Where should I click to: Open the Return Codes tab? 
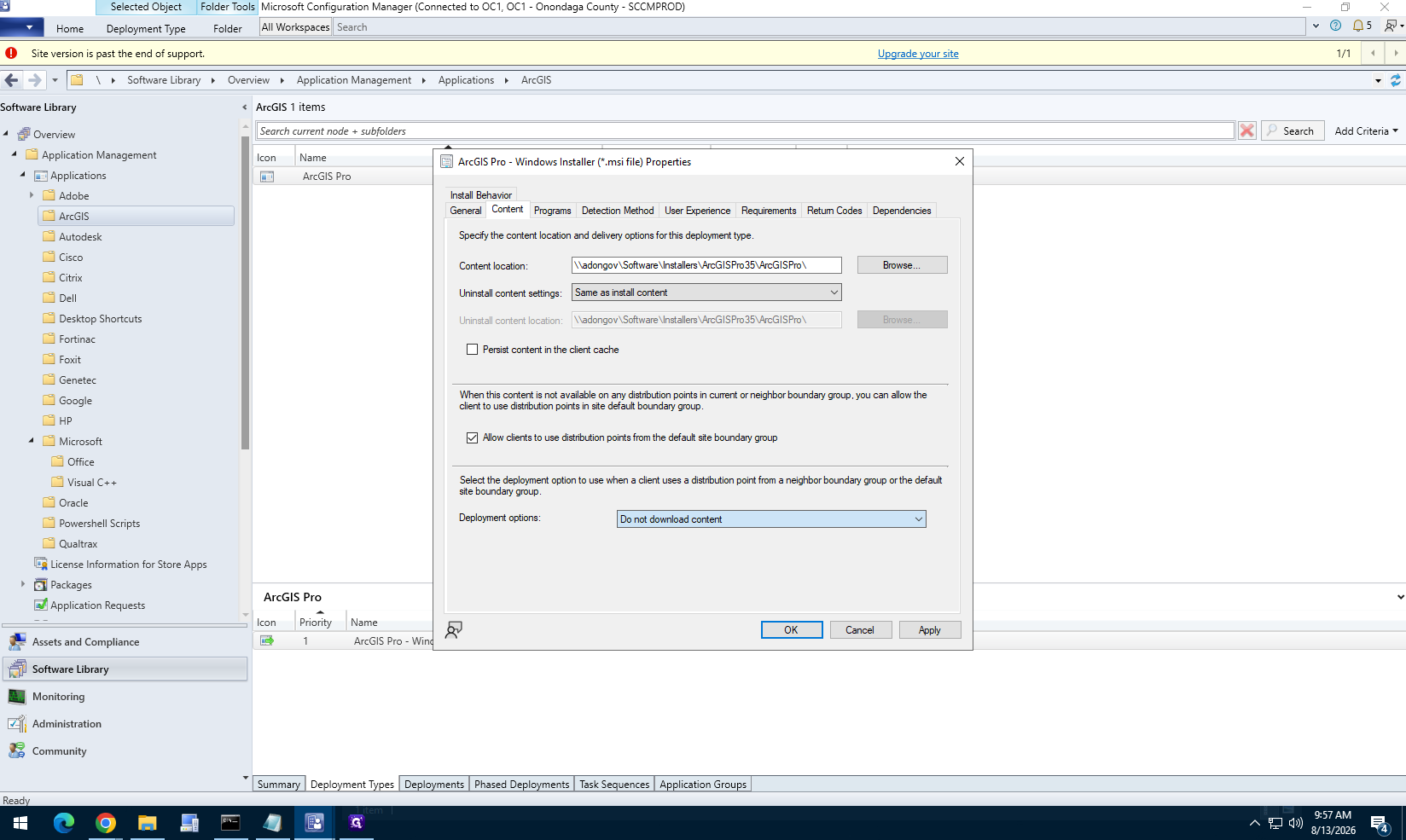tap(834, 211)
